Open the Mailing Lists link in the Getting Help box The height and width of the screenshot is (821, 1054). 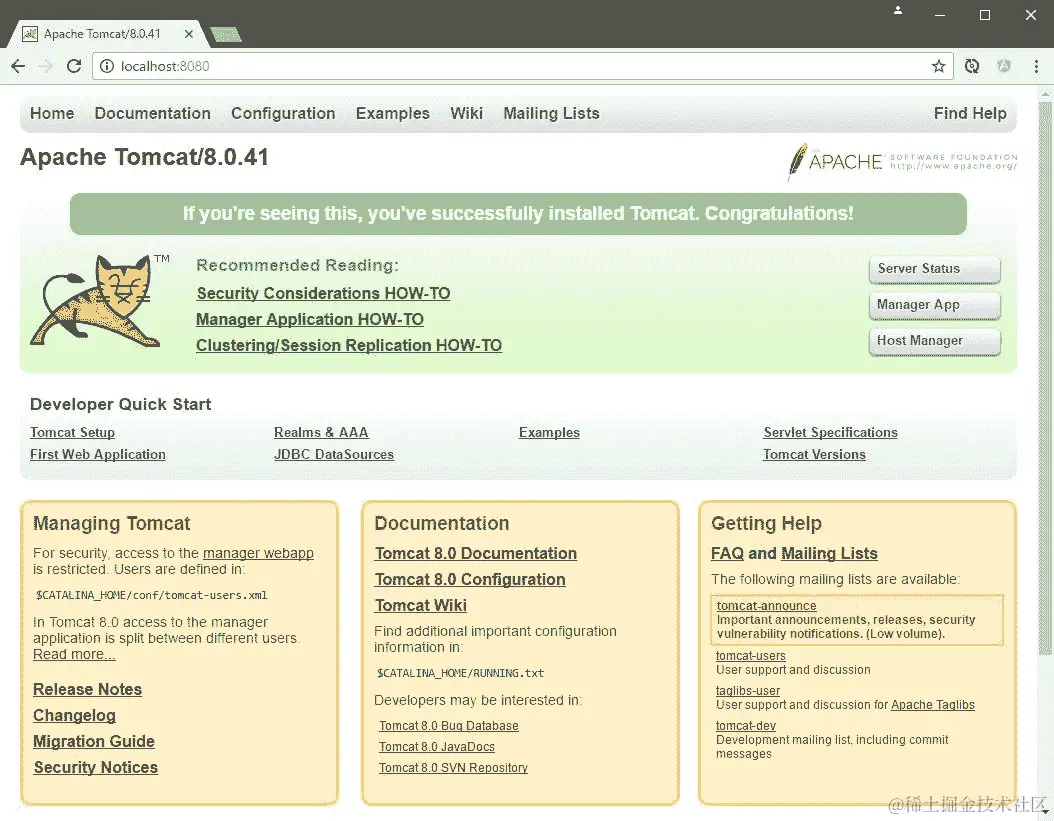829,554
